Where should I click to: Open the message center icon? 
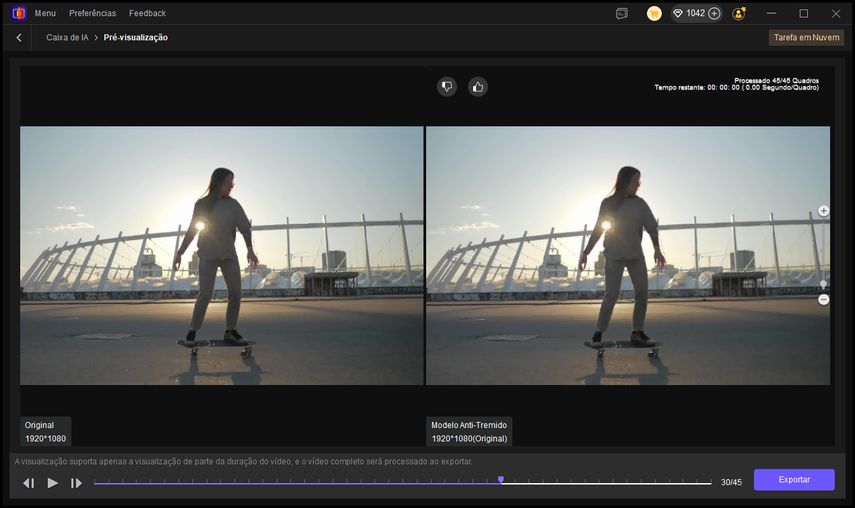[622, 14]
